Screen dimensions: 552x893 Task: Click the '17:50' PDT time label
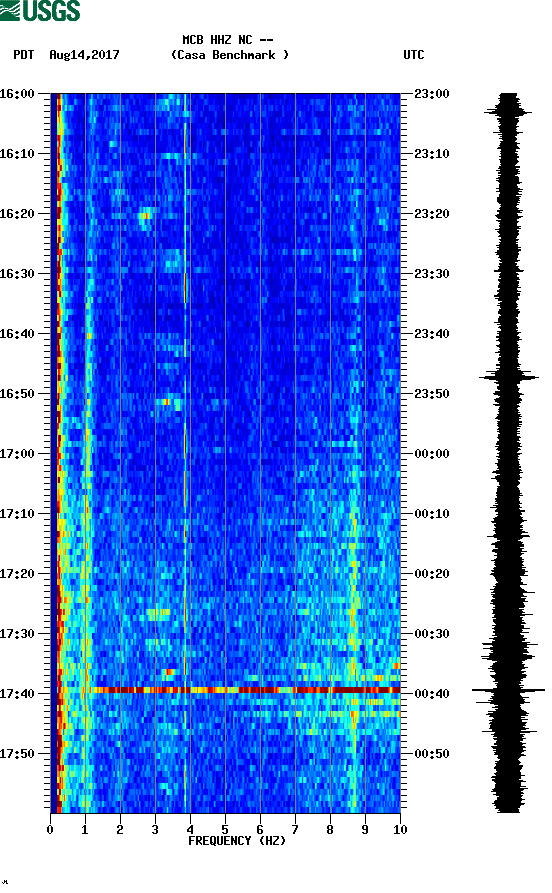17,753
